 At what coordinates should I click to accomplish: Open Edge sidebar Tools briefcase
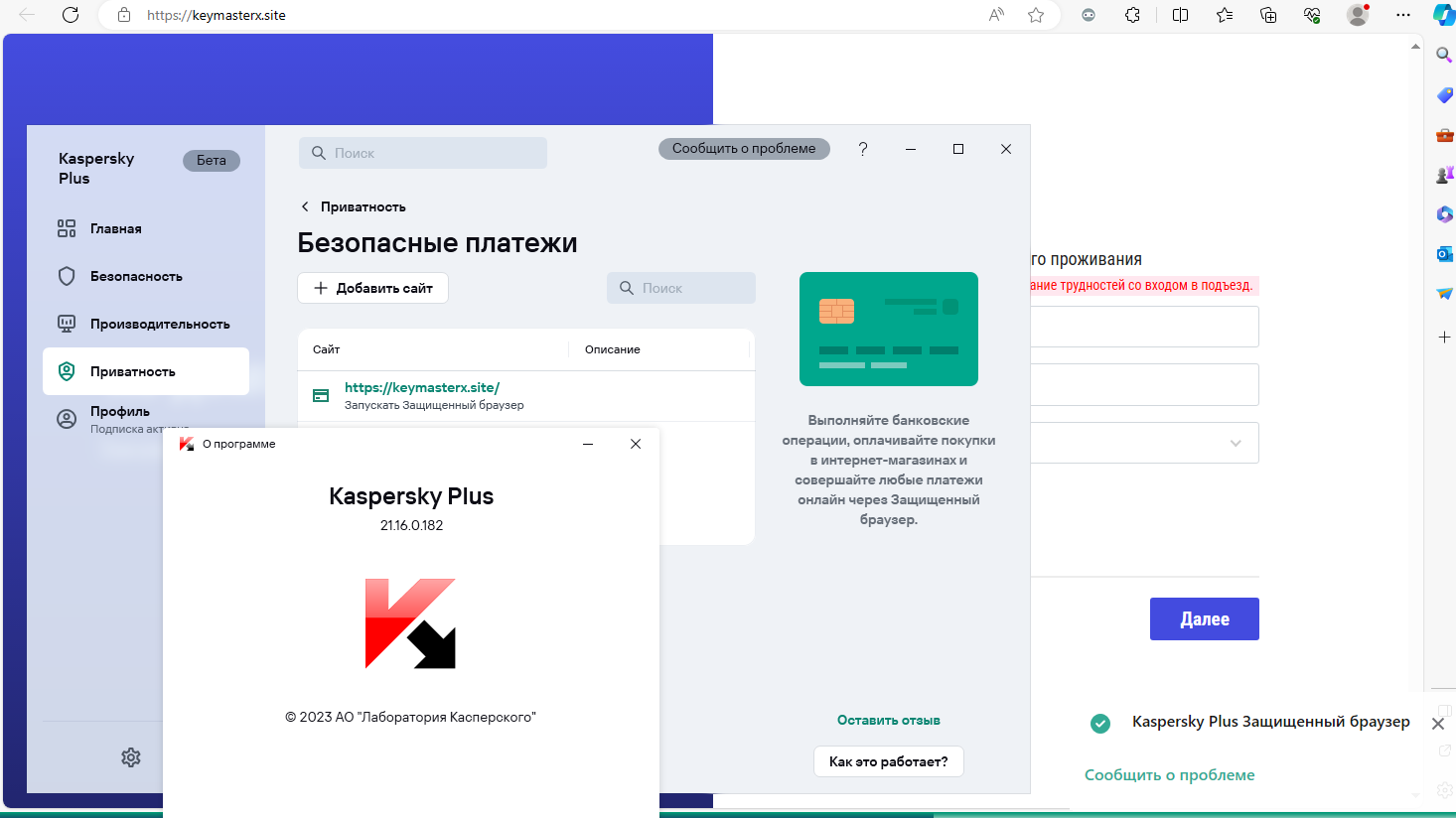tap(1444, 135)
